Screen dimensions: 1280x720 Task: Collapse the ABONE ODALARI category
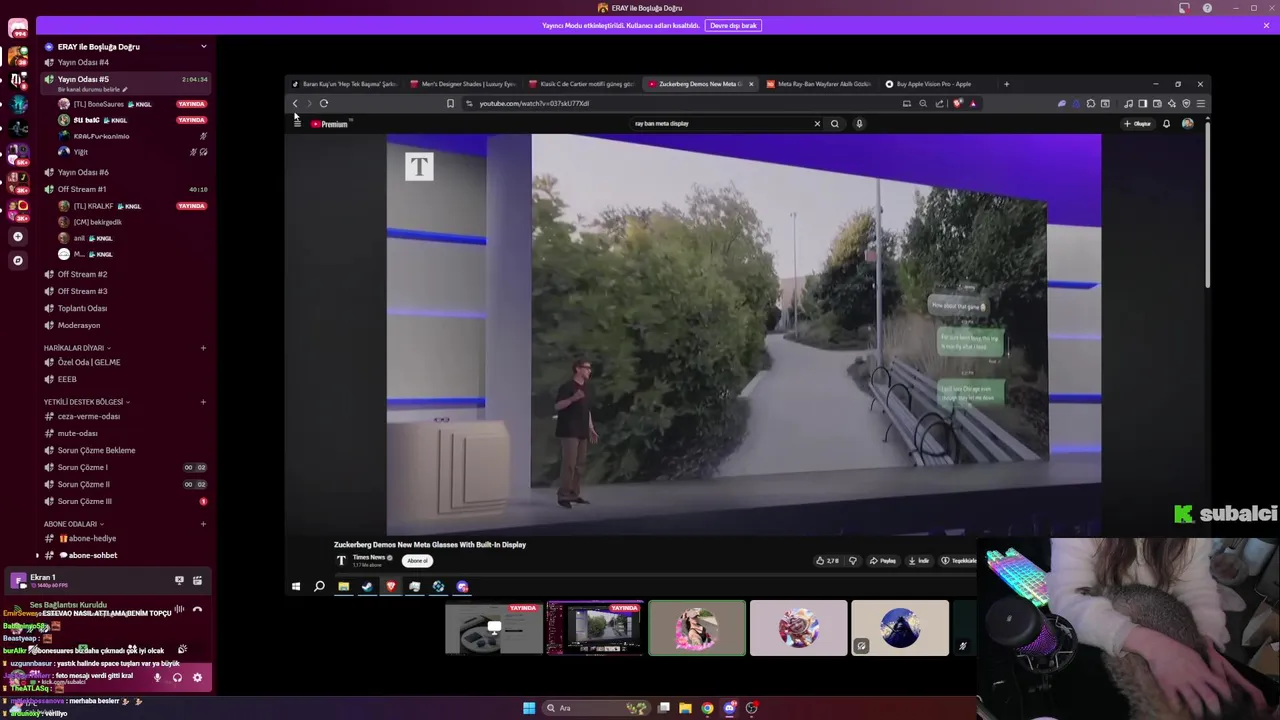(73, 524)
